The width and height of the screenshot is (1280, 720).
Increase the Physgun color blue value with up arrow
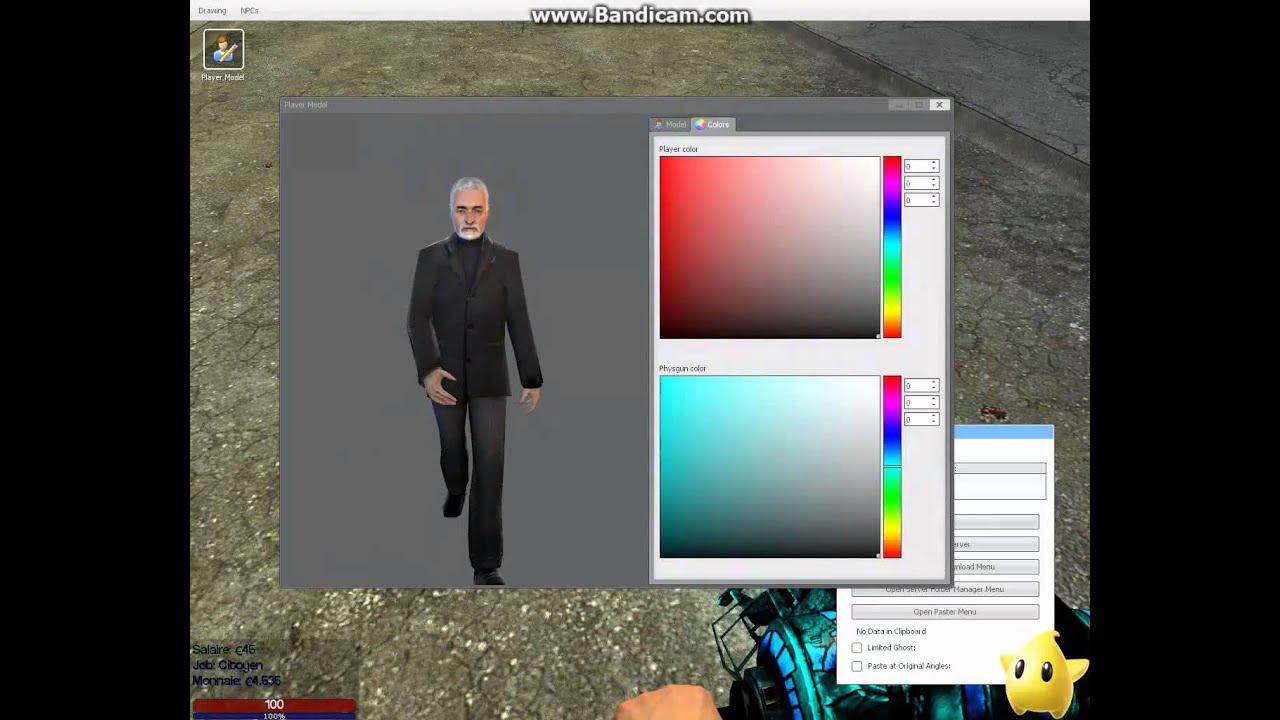pyautogui.click(x=934, y=416)
